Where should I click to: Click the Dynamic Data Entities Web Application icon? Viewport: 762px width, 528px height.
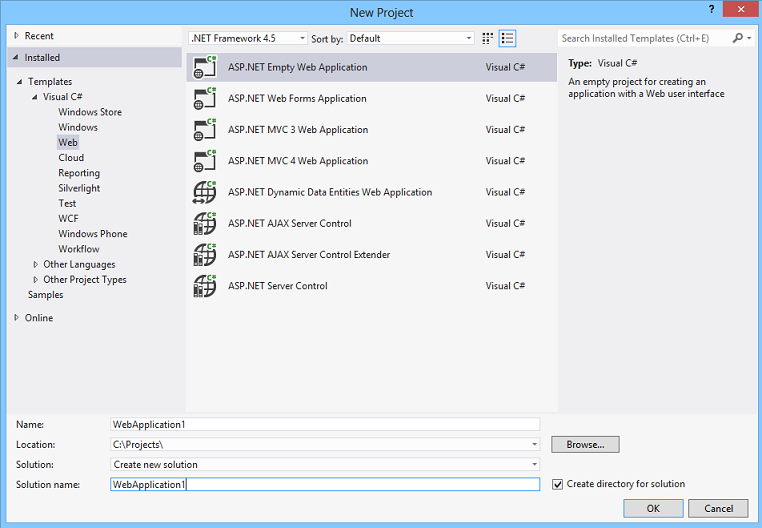(x=204, y=192)
